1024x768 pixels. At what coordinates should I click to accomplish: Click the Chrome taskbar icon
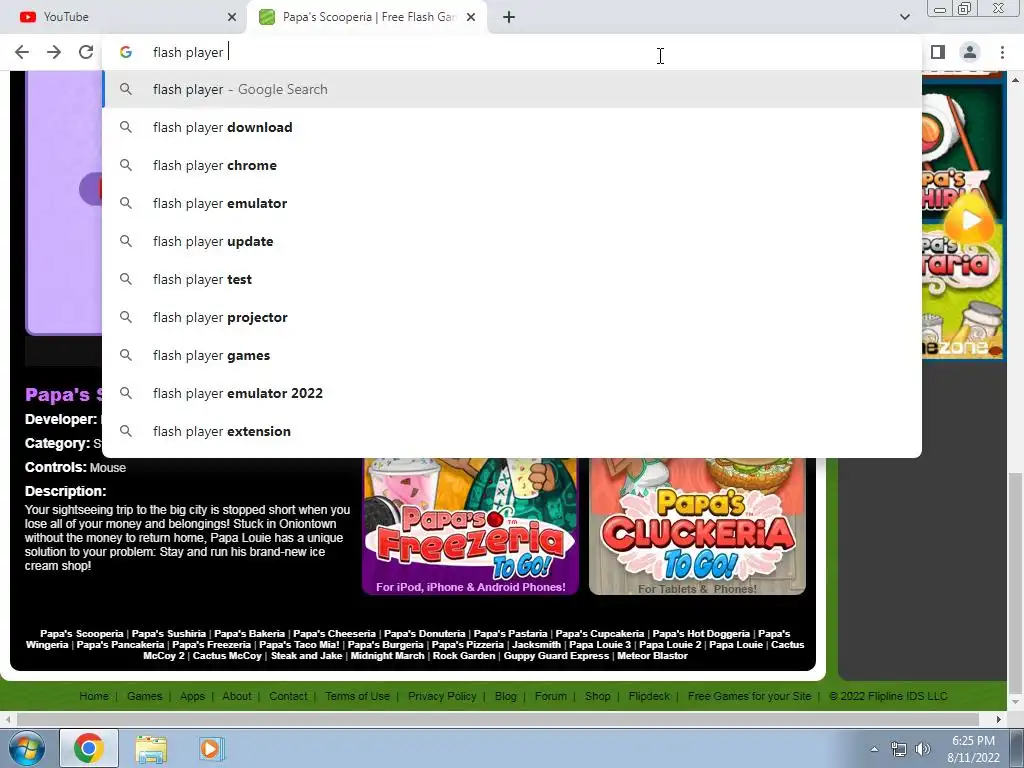[89, 748]
